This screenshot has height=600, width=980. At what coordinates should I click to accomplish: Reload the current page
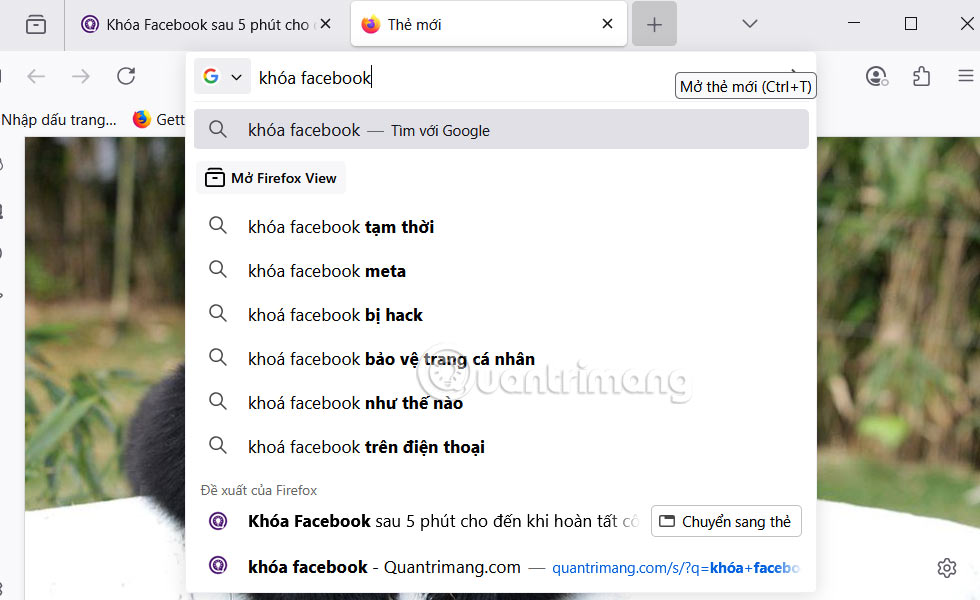126,76
